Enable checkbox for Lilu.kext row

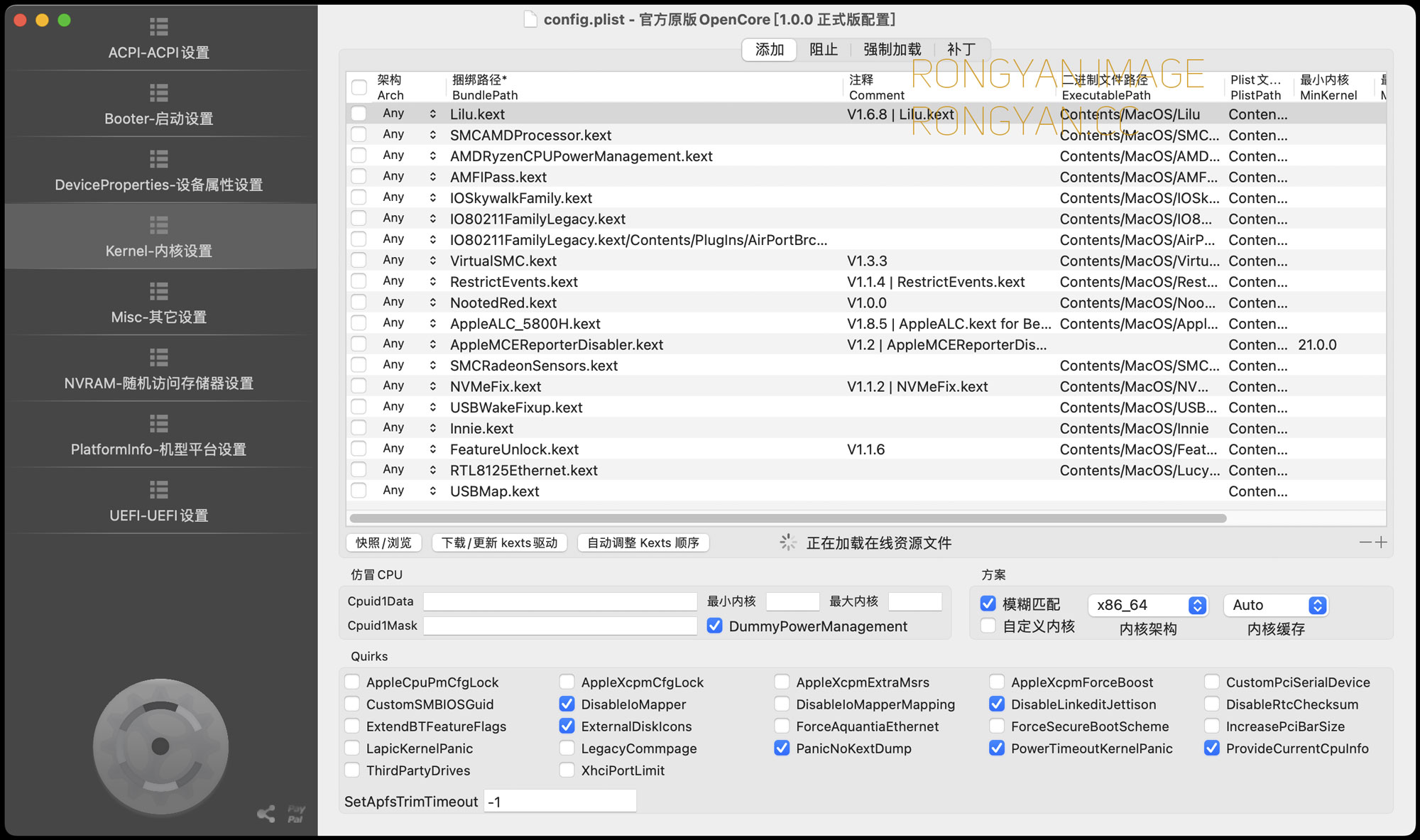(359, 114)
